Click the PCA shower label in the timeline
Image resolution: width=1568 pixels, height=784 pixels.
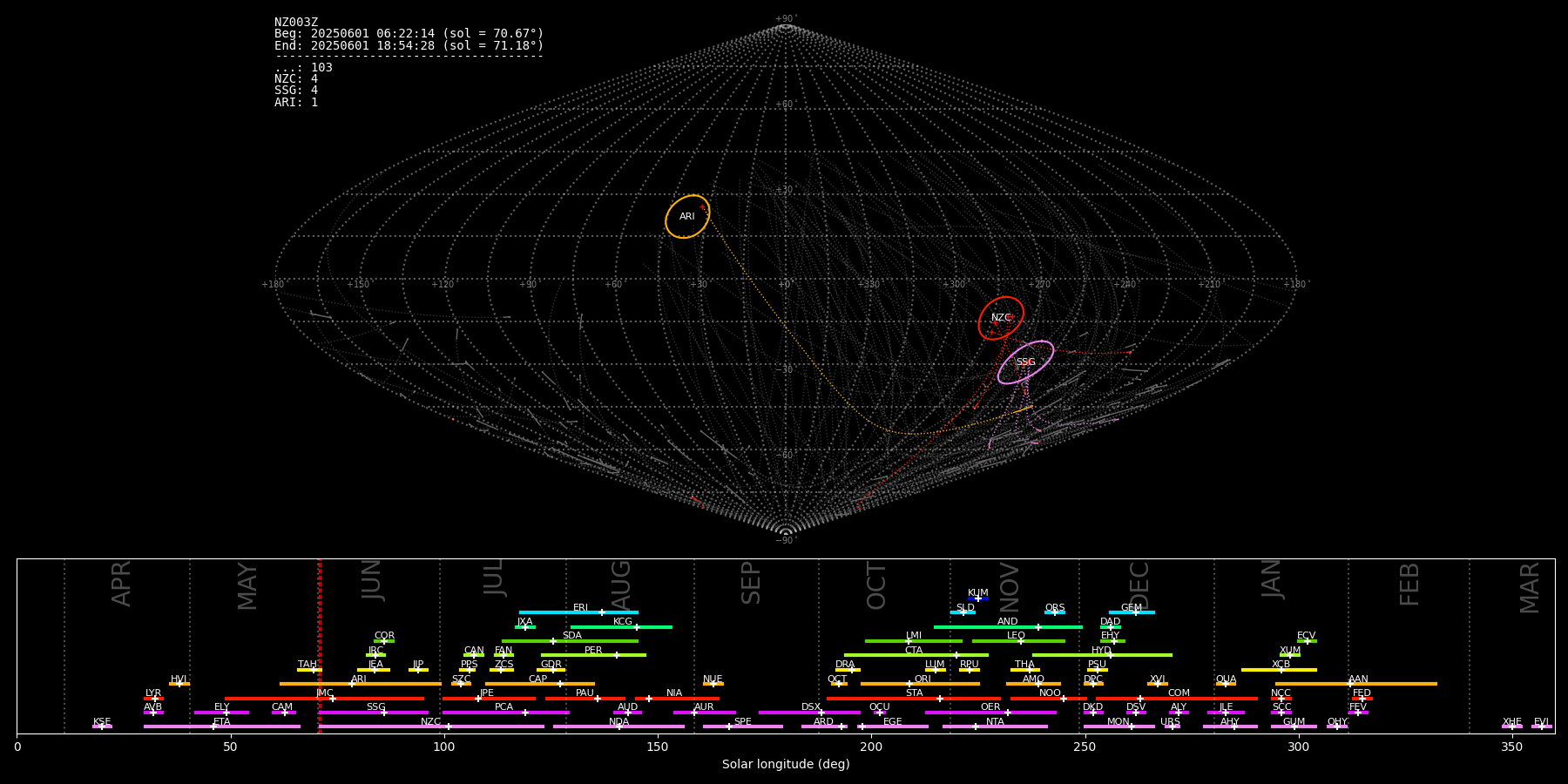[x=504, y=707]
